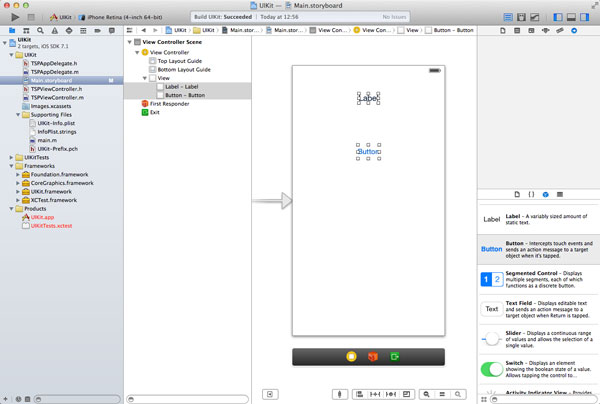Show the Breakpoint navigator

click(x=98, y=31)
